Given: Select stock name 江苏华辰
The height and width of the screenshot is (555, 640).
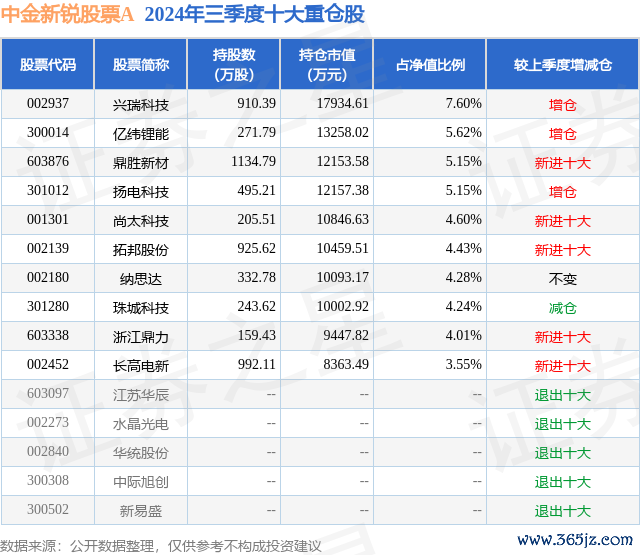Looking at the screenshot, I should click(x=141, y=395).
